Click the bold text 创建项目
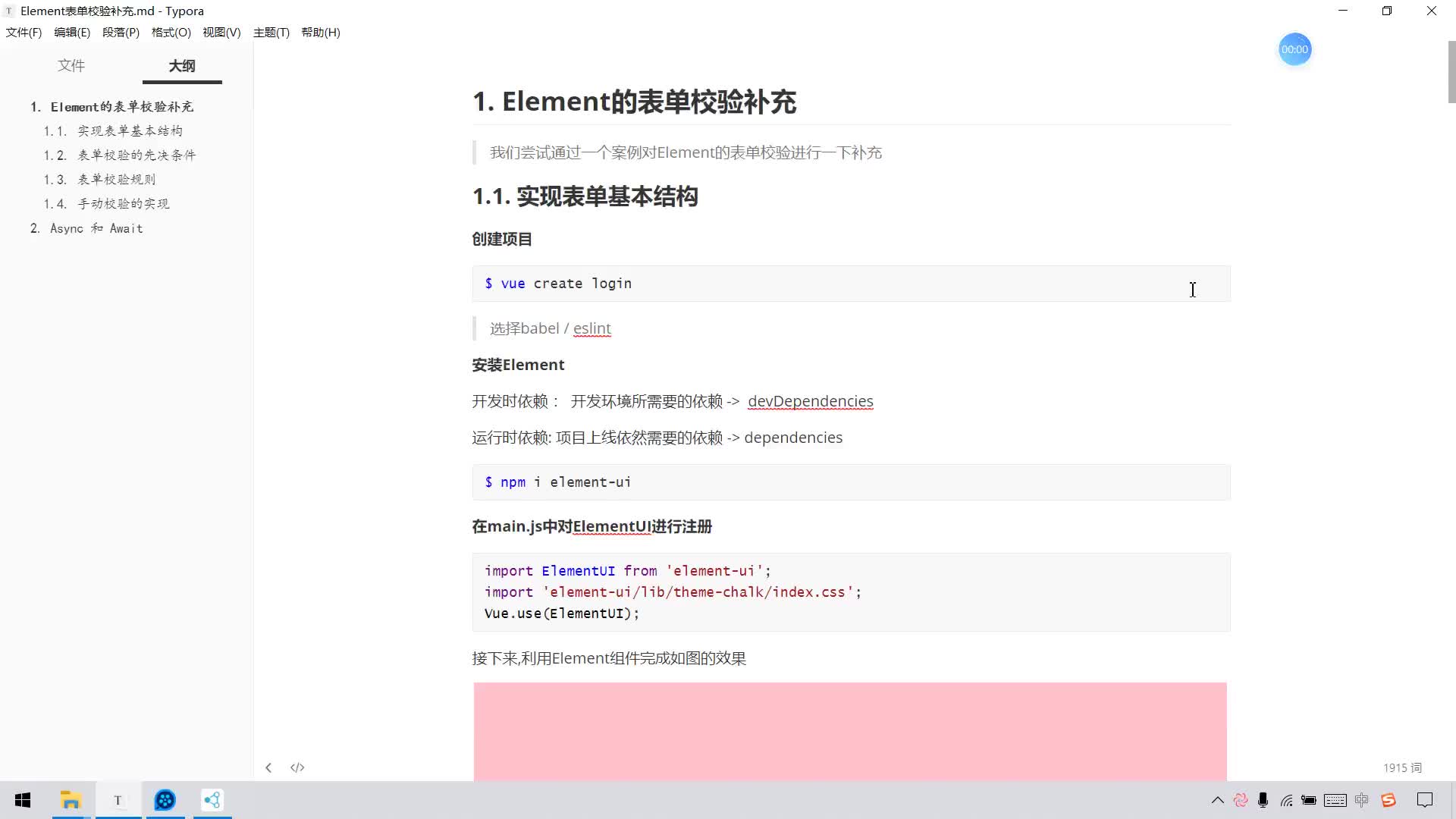 pos(502,240)
